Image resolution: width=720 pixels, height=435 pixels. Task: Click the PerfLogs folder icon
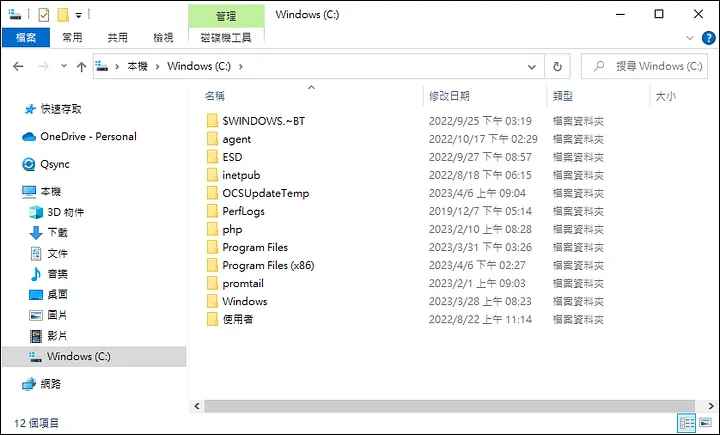(212, 211)
